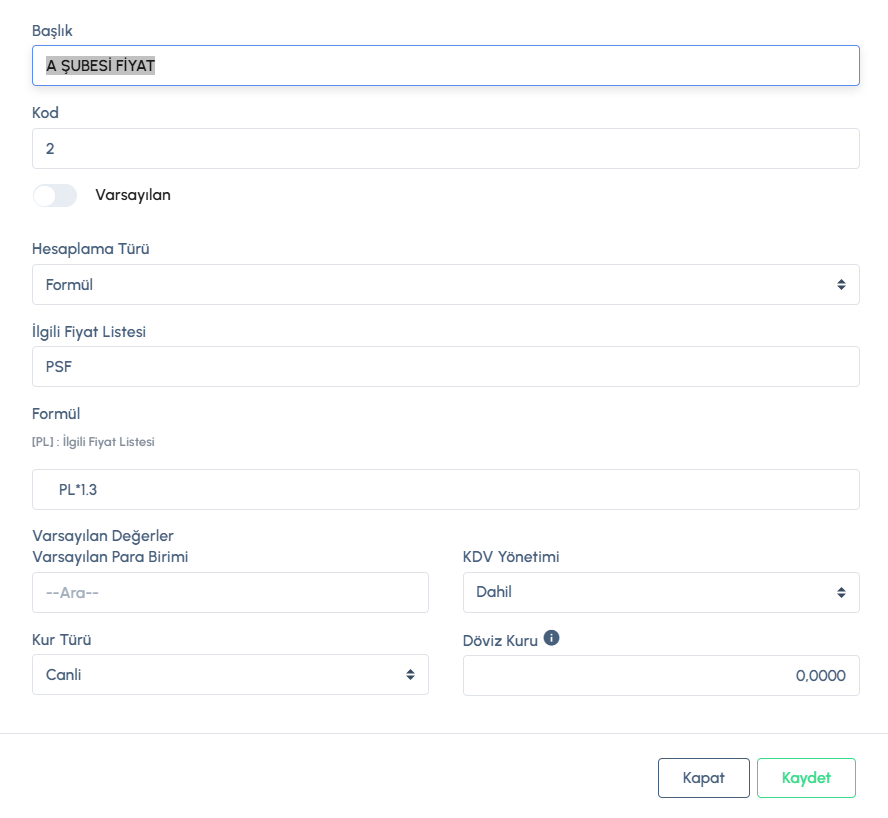This screenshot has height=818, width=888.
Task: Focus the Varsayılan Para Birimi search box
Action: coord(230,593)
